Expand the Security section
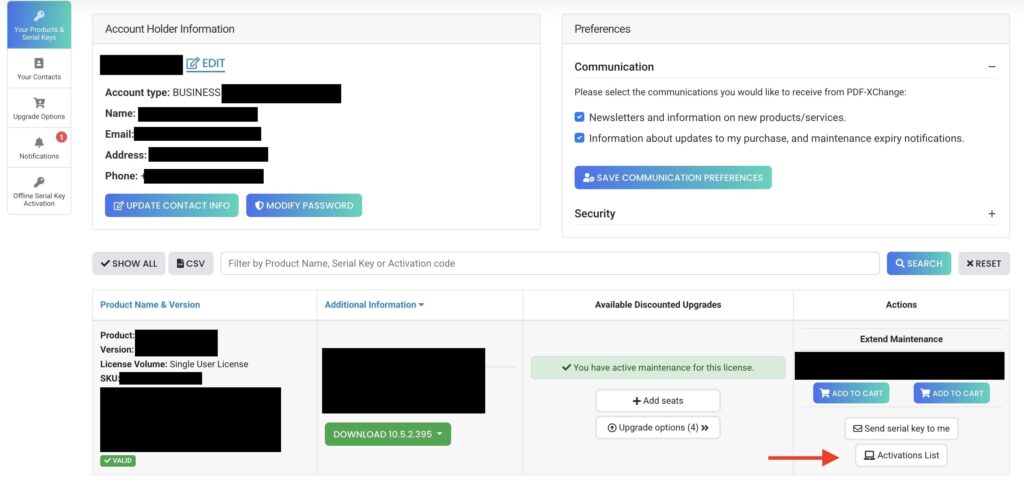Viewport: 1024px width, 491px height. (x=991, y=214)
